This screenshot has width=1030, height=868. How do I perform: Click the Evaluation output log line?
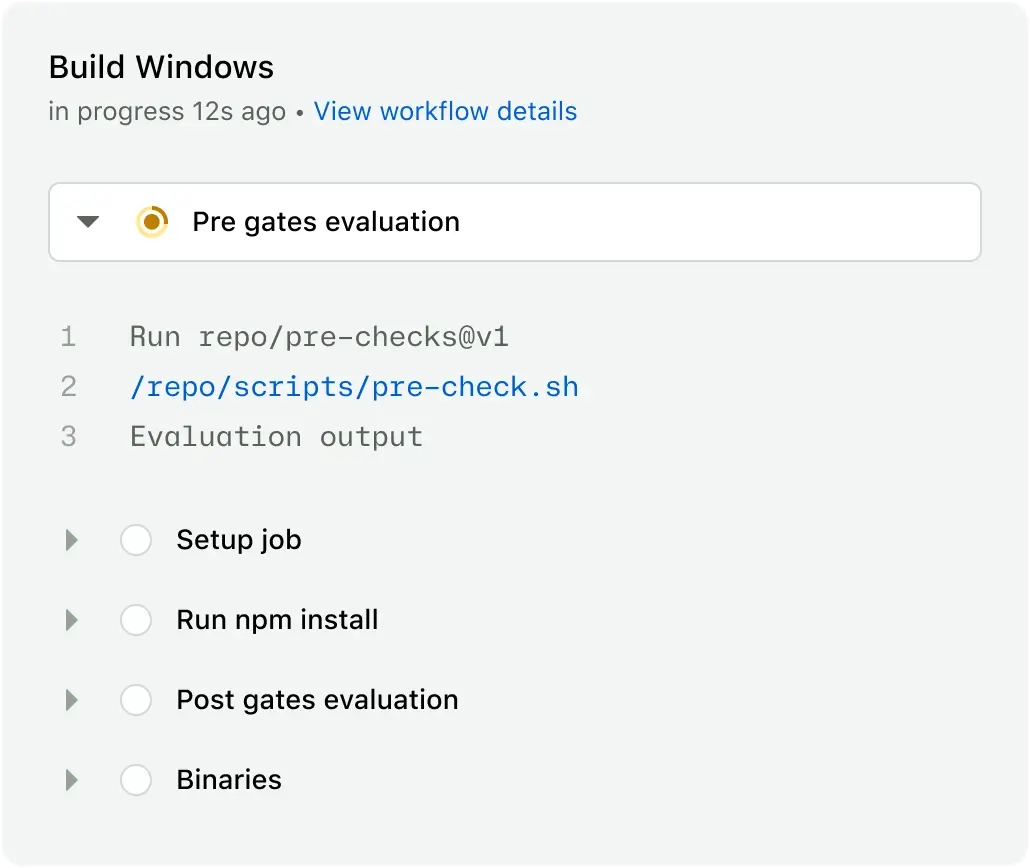(276, 438)
